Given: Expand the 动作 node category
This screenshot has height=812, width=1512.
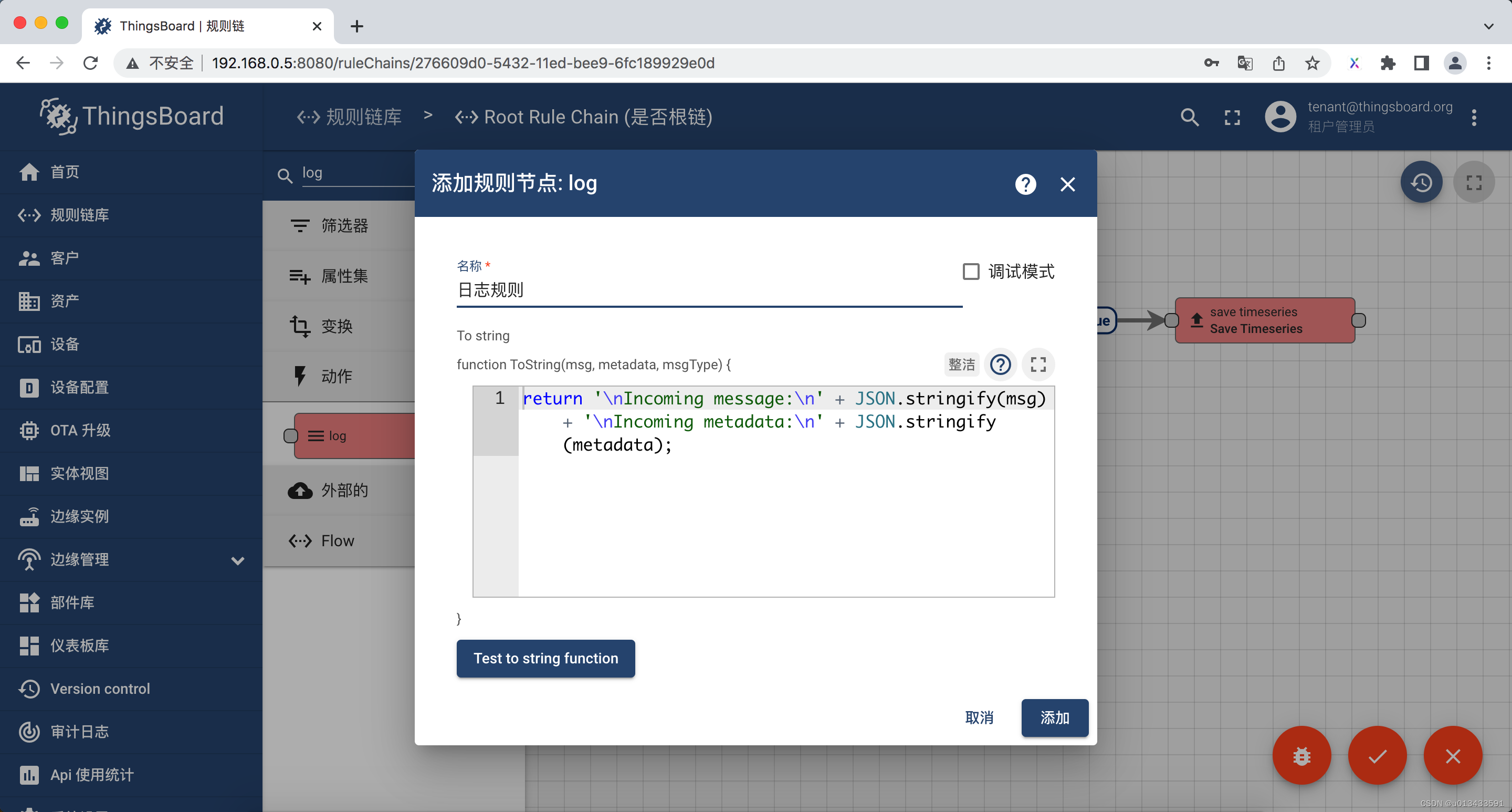Looking at the screenshot, I should [x=337, y=377].
